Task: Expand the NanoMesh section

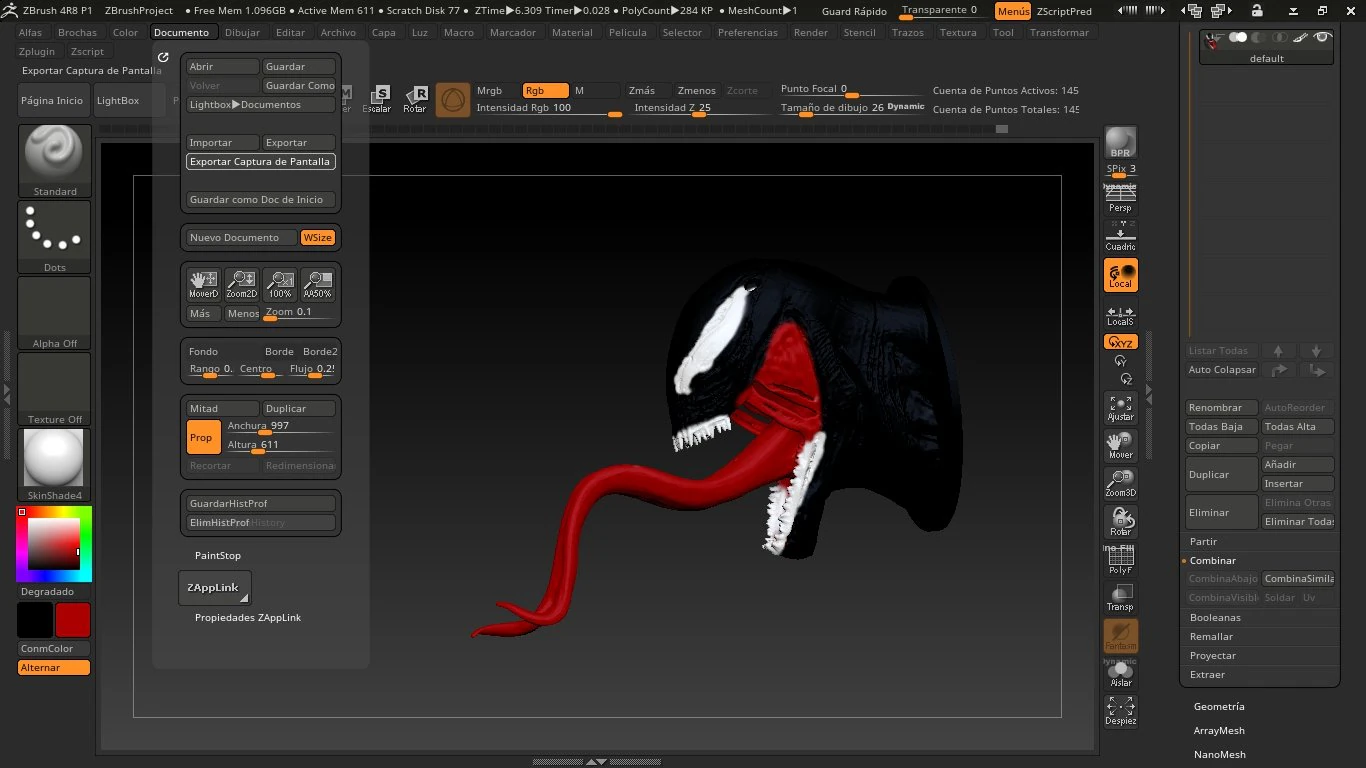Action: (x=1220, y=754)
